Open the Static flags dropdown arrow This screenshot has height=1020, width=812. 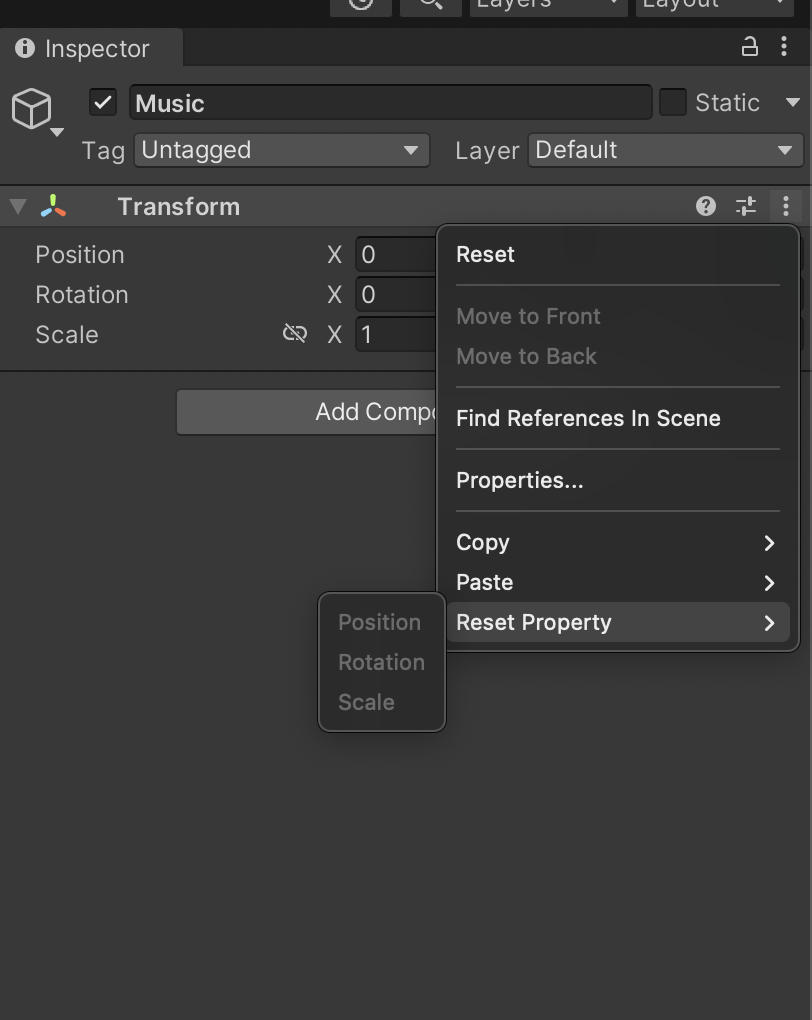pos(793,102)
